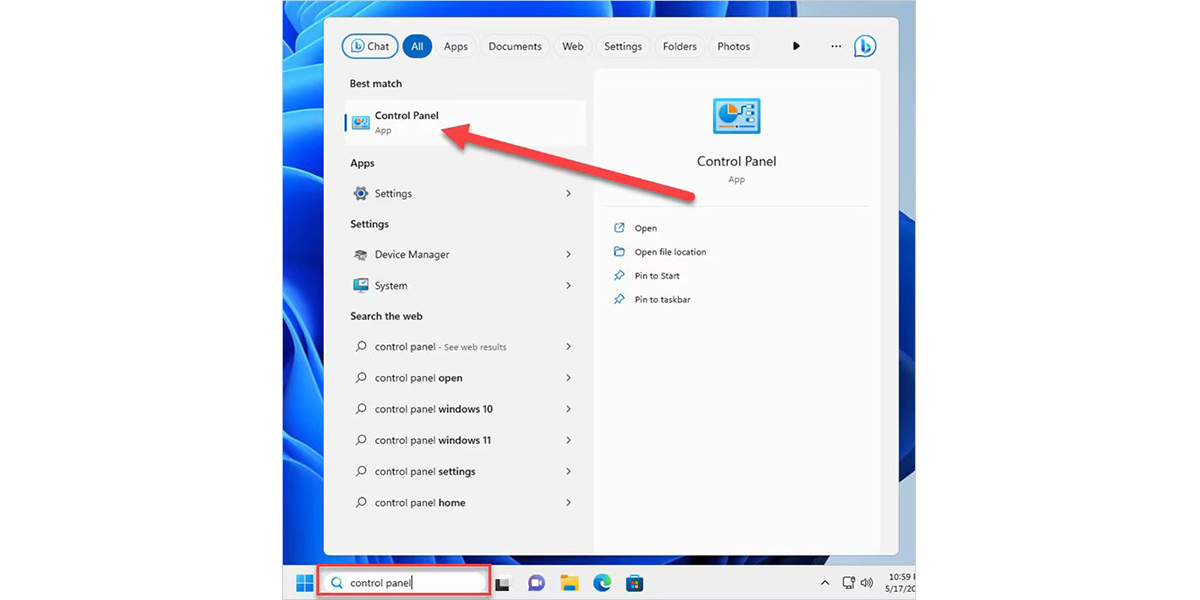The height and width of the screenshot is (600, 1200).
Task: Expand the "control panel home" chevron
Action: coord(568,503)
